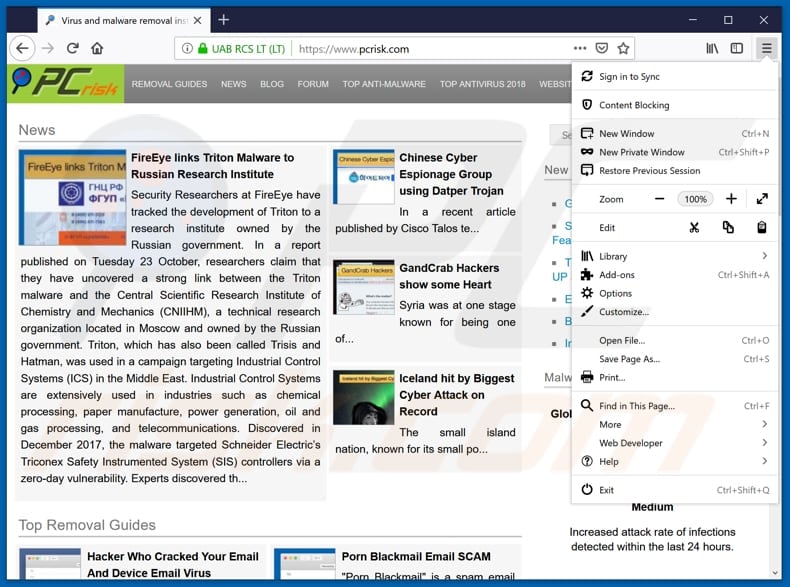The image size is (790, 587).
Task: Click the green padlock security icon
Action: click(203, 48)
